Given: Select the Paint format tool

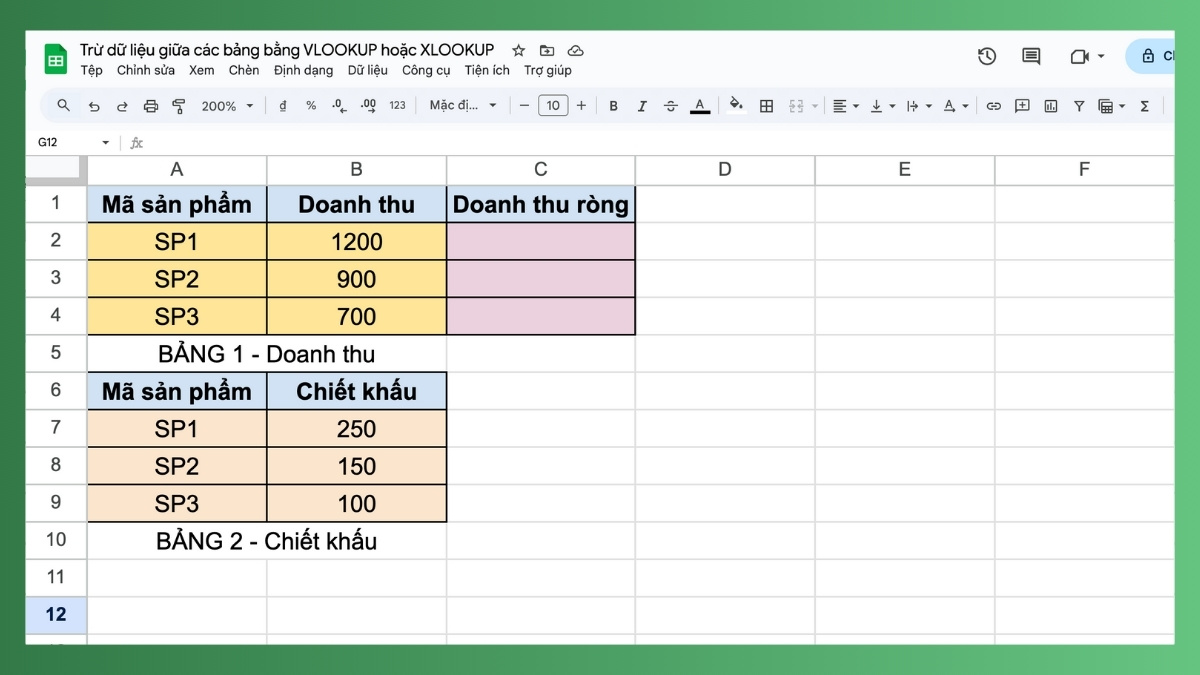Looking at the screenshot, I should [x=178, y=105].
